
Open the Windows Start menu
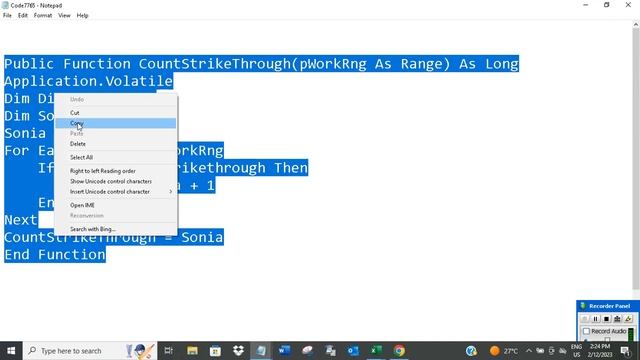(11, 351)
